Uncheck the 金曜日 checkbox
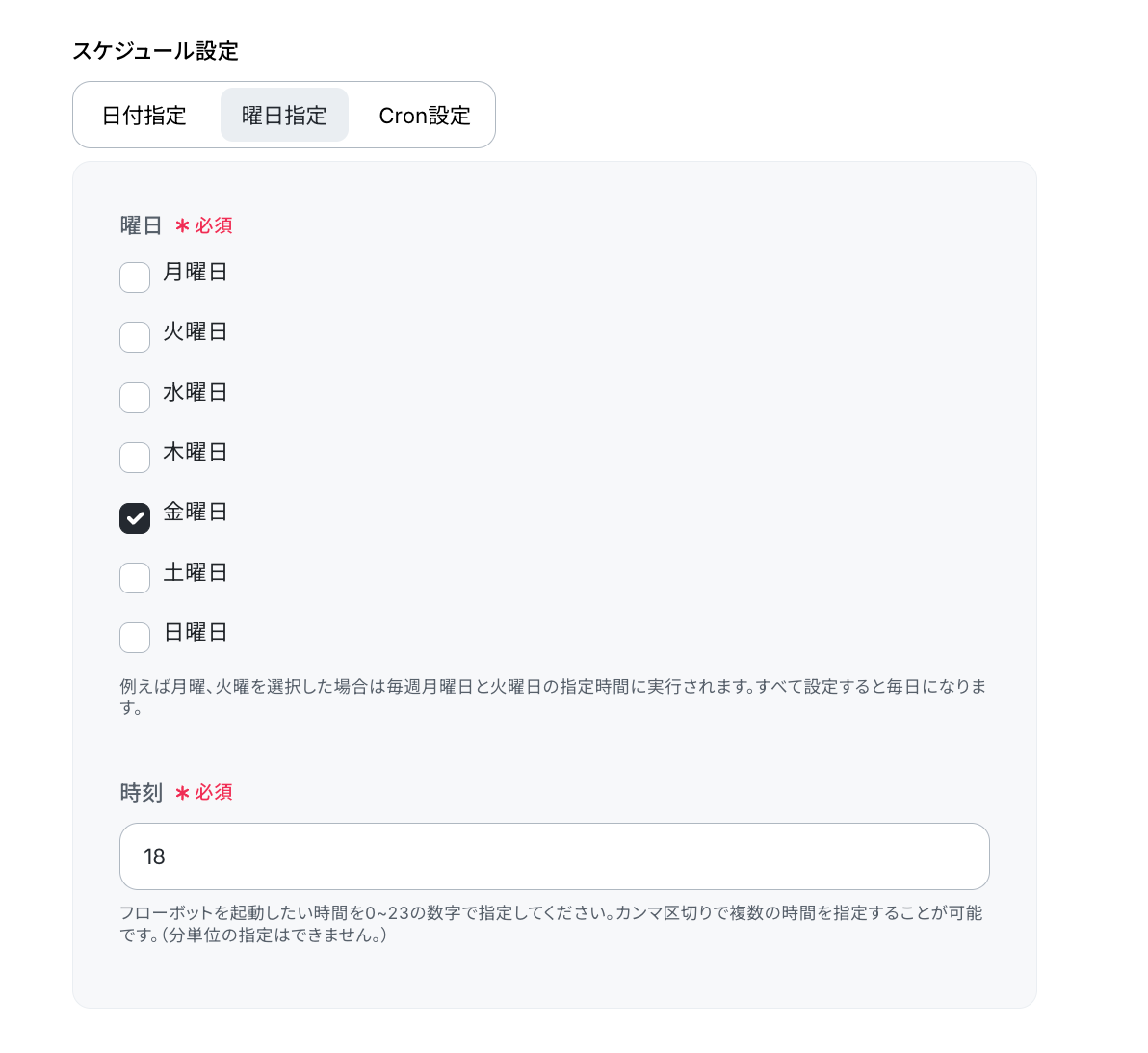1148x1053 pixels. tap(135, 517)
